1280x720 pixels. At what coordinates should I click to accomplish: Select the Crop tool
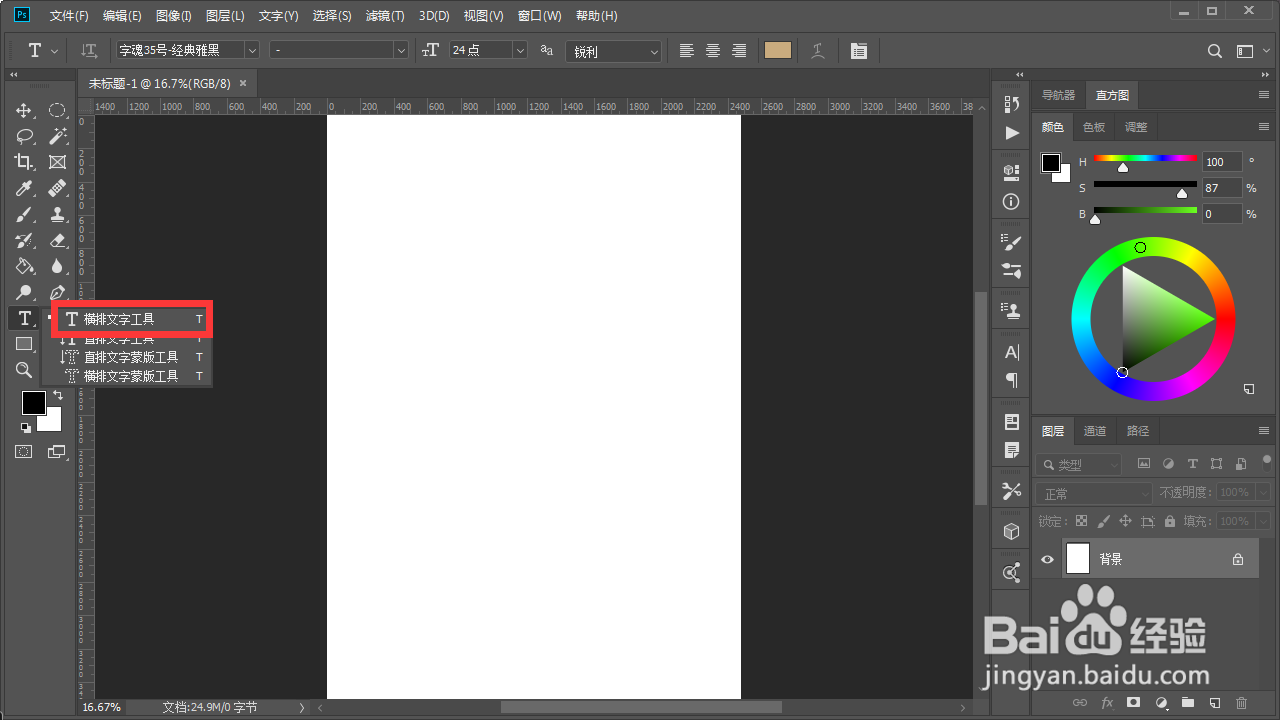point(24,162)
